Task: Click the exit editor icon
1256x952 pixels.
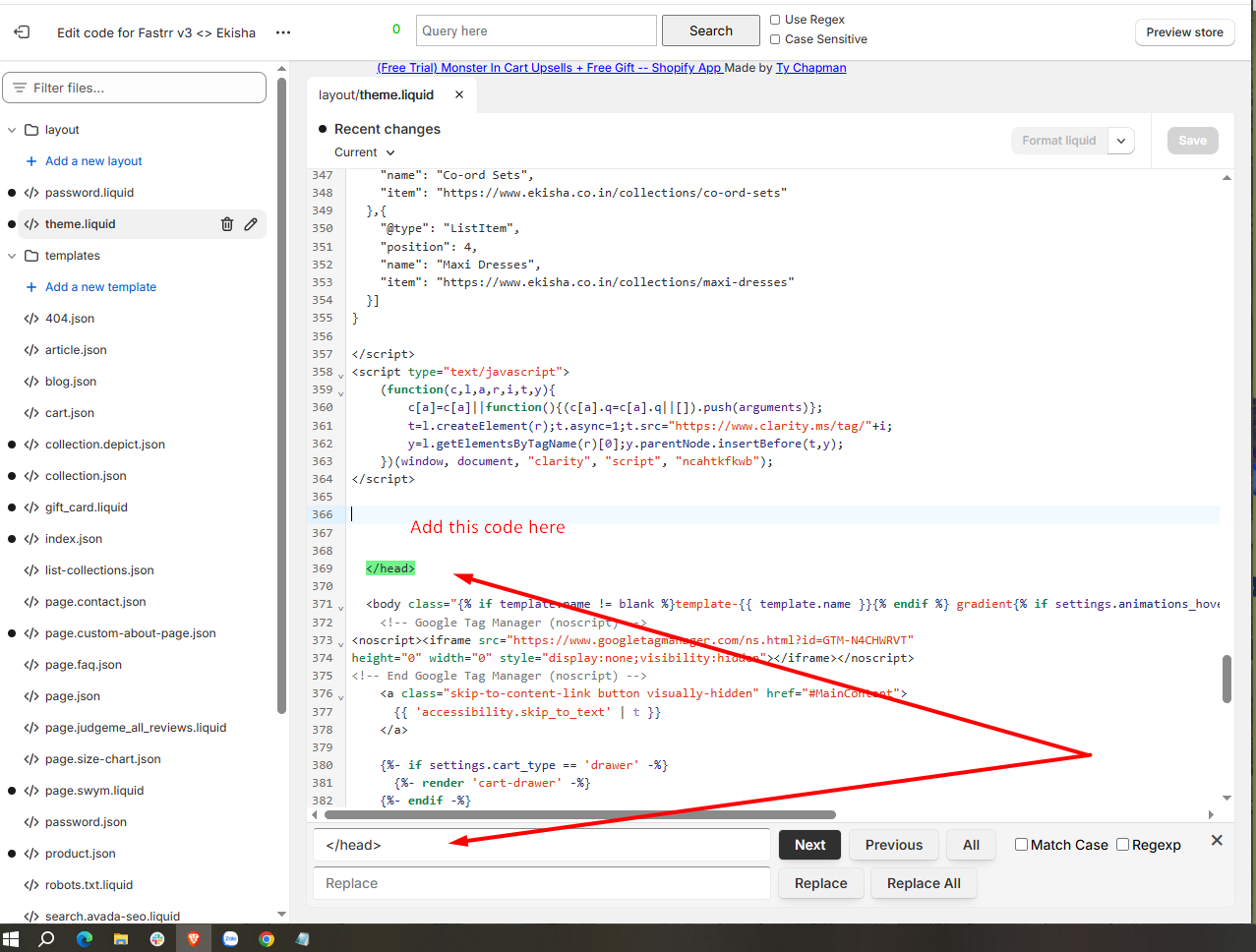Action: tap(22, 32)
